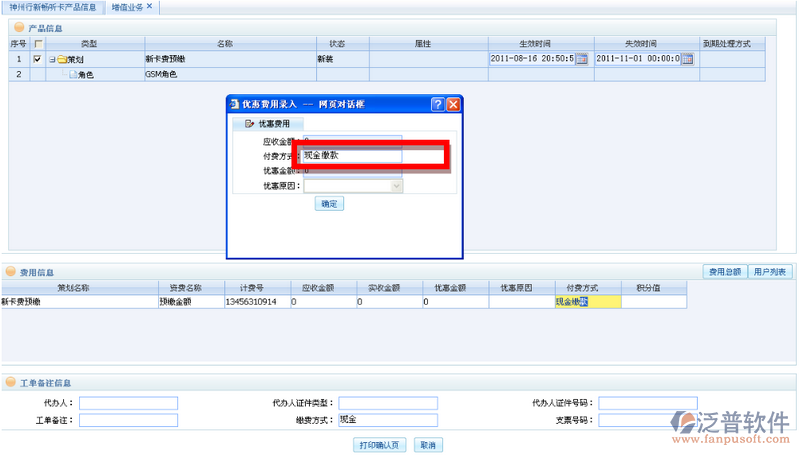Click the 优惠费用 panel icon
Image resolution: width=800 pixels, height=455 pixels.
coord(249,124)
